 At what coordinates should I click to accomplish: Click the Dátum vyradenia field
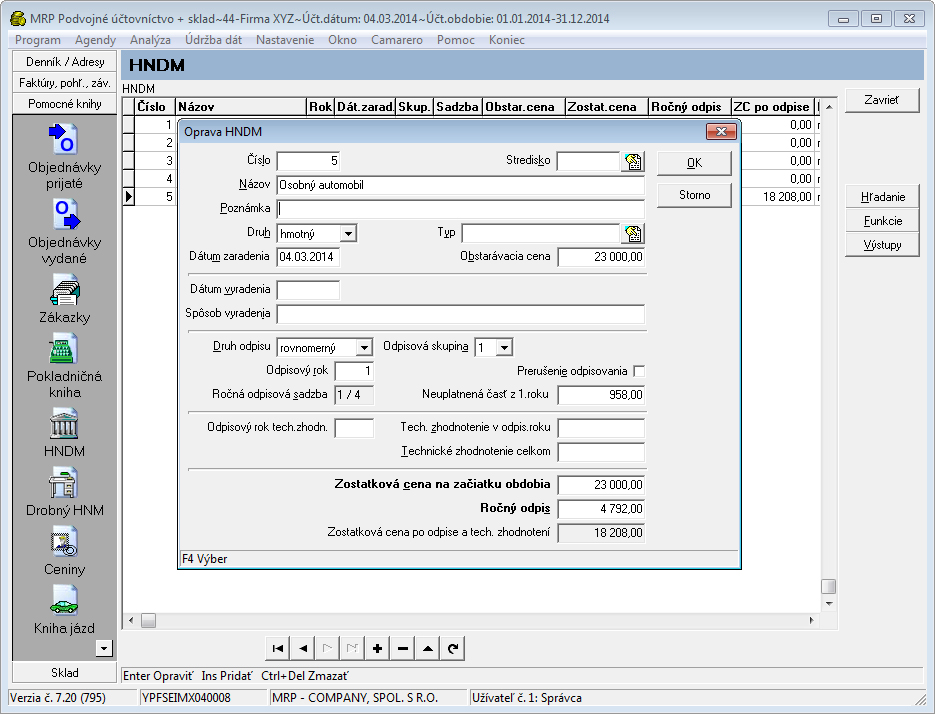pyautogui.click(x=308, y=290)
